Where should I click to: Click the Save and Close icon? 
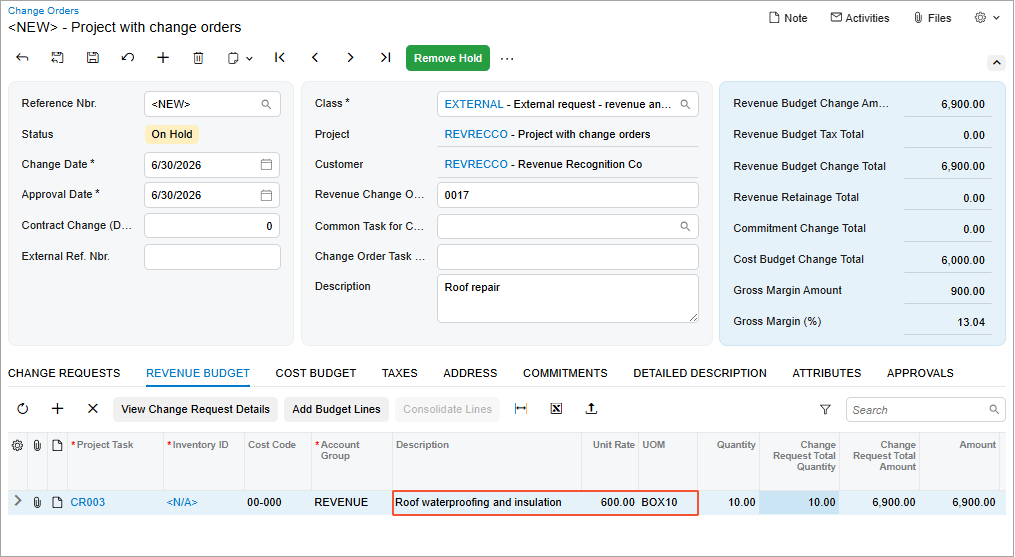[x=58, y=58]
